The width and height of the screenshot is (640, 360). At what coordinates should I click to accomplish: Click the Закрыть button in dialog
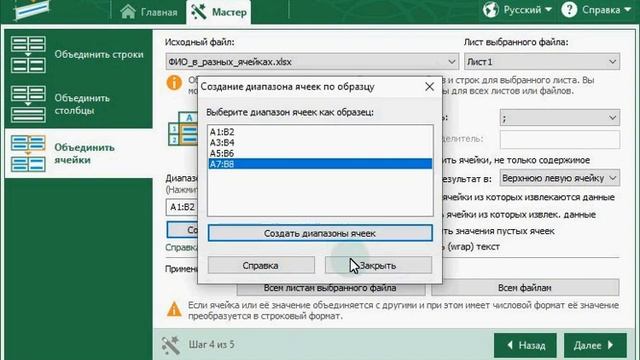click(x=378, y=266)
